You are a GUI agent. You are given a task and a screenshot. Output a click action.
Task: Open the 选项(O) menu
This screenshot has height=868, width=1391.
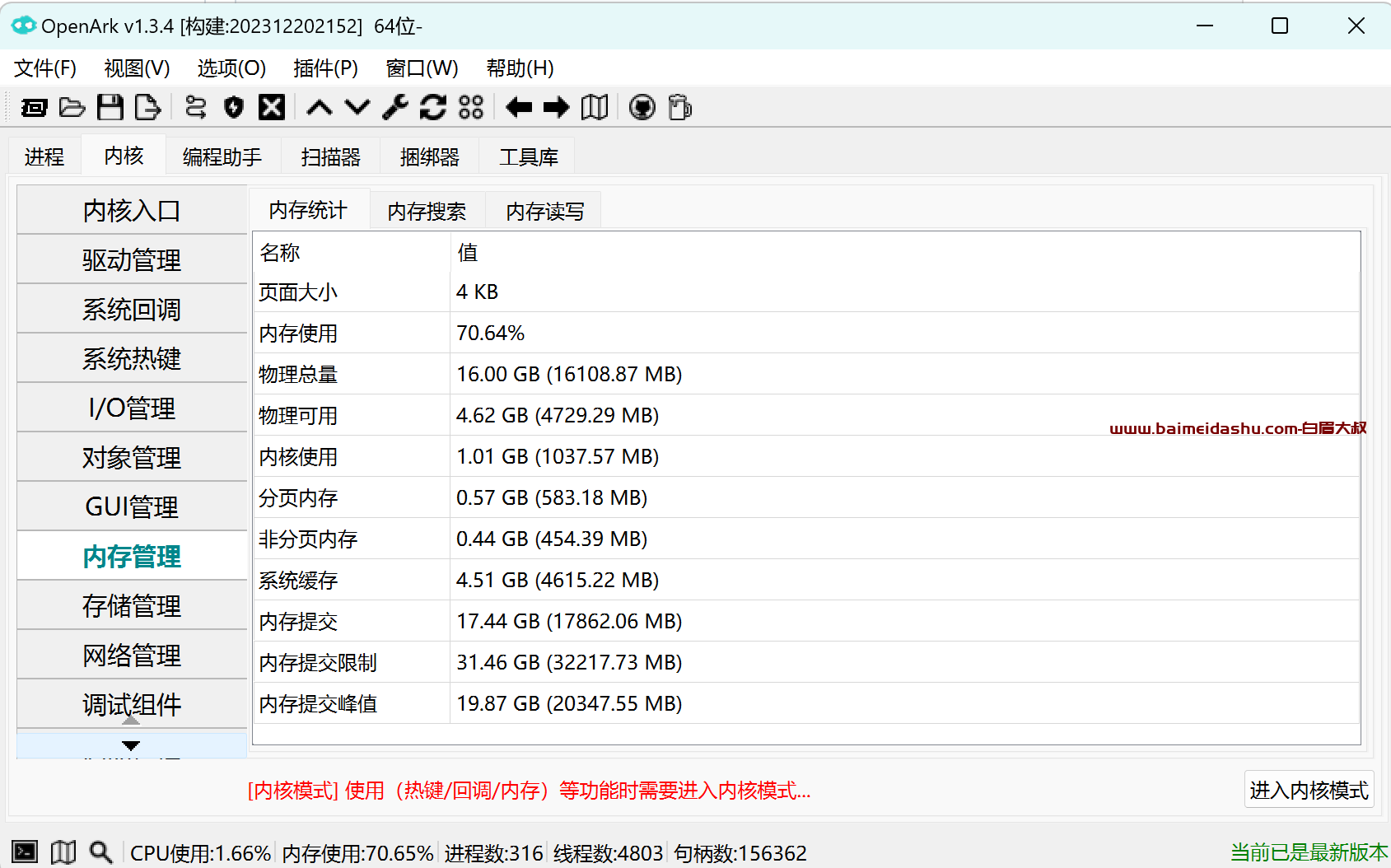[231, 68]
